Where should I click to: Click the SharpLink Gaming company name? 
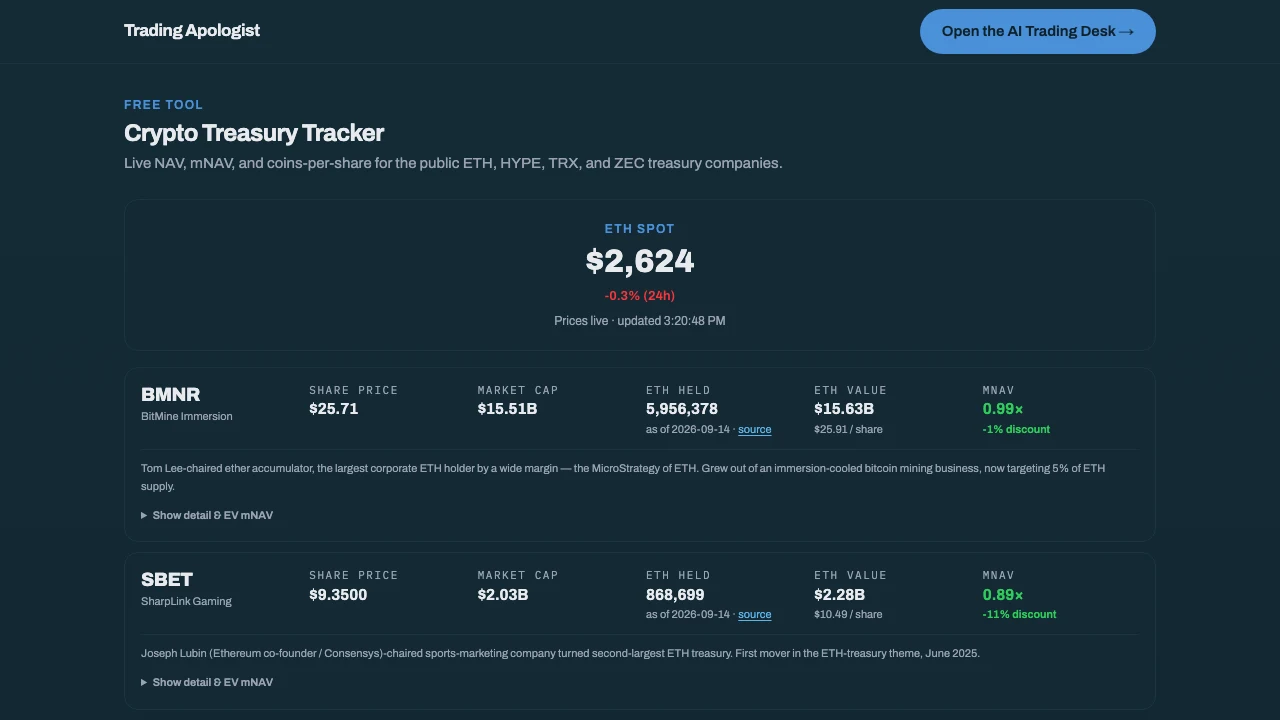click(x=186, y=601)
